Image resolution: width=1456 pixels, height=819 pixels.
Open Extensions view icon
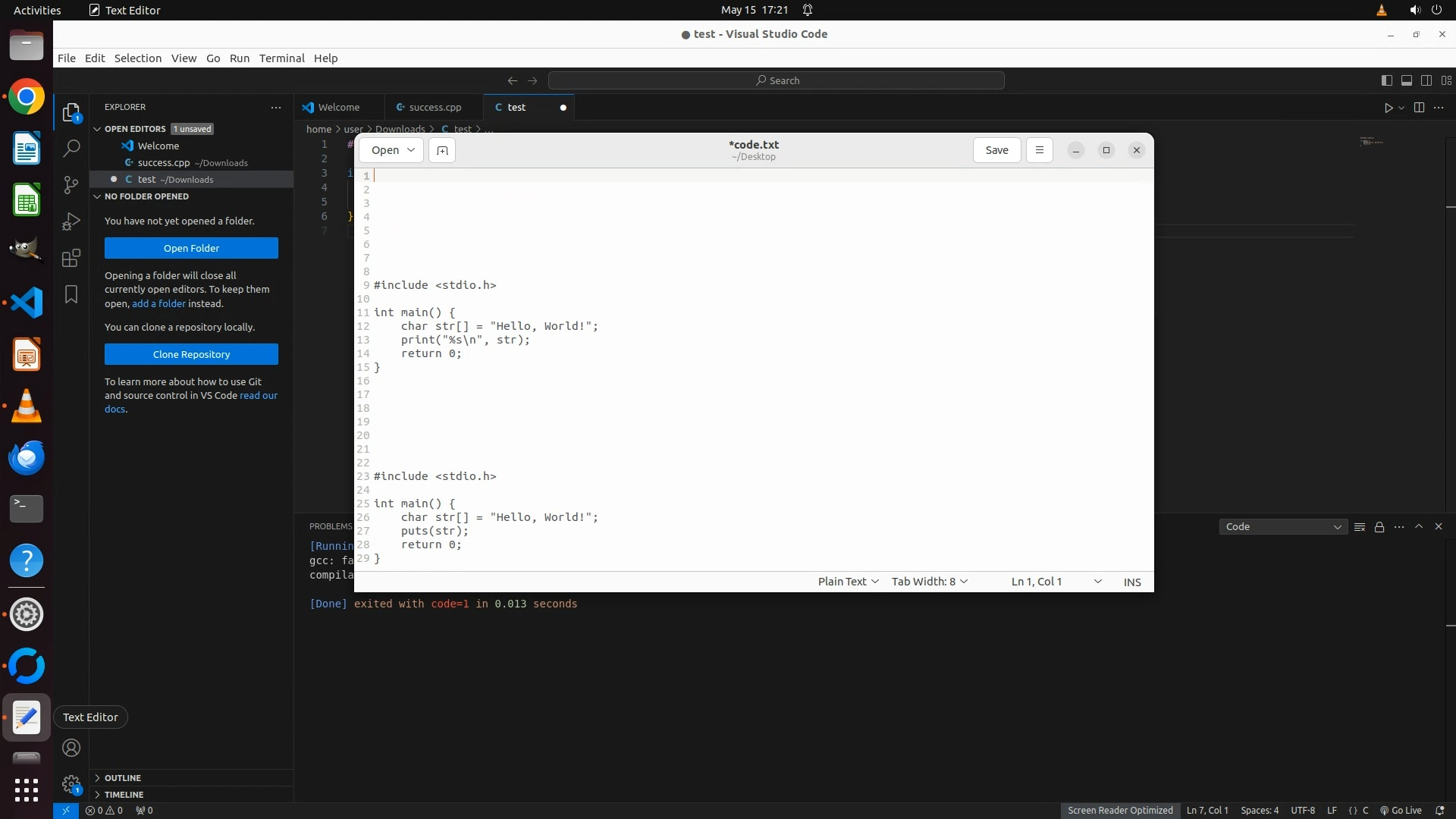click(71, 259)
